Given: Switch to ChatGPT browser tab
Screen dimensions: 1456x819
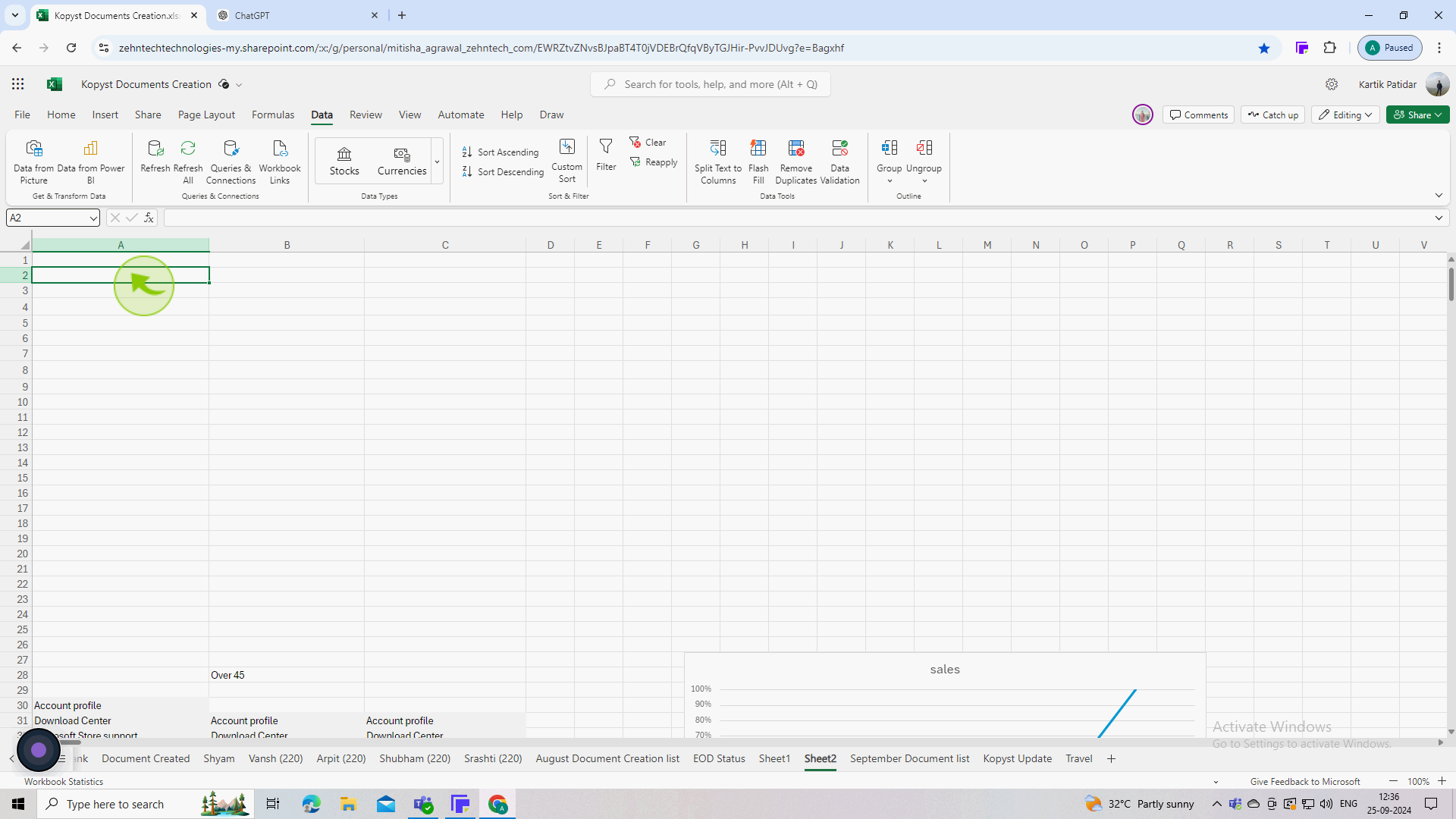Looking at the screenshot, I should tap(296, 15).
